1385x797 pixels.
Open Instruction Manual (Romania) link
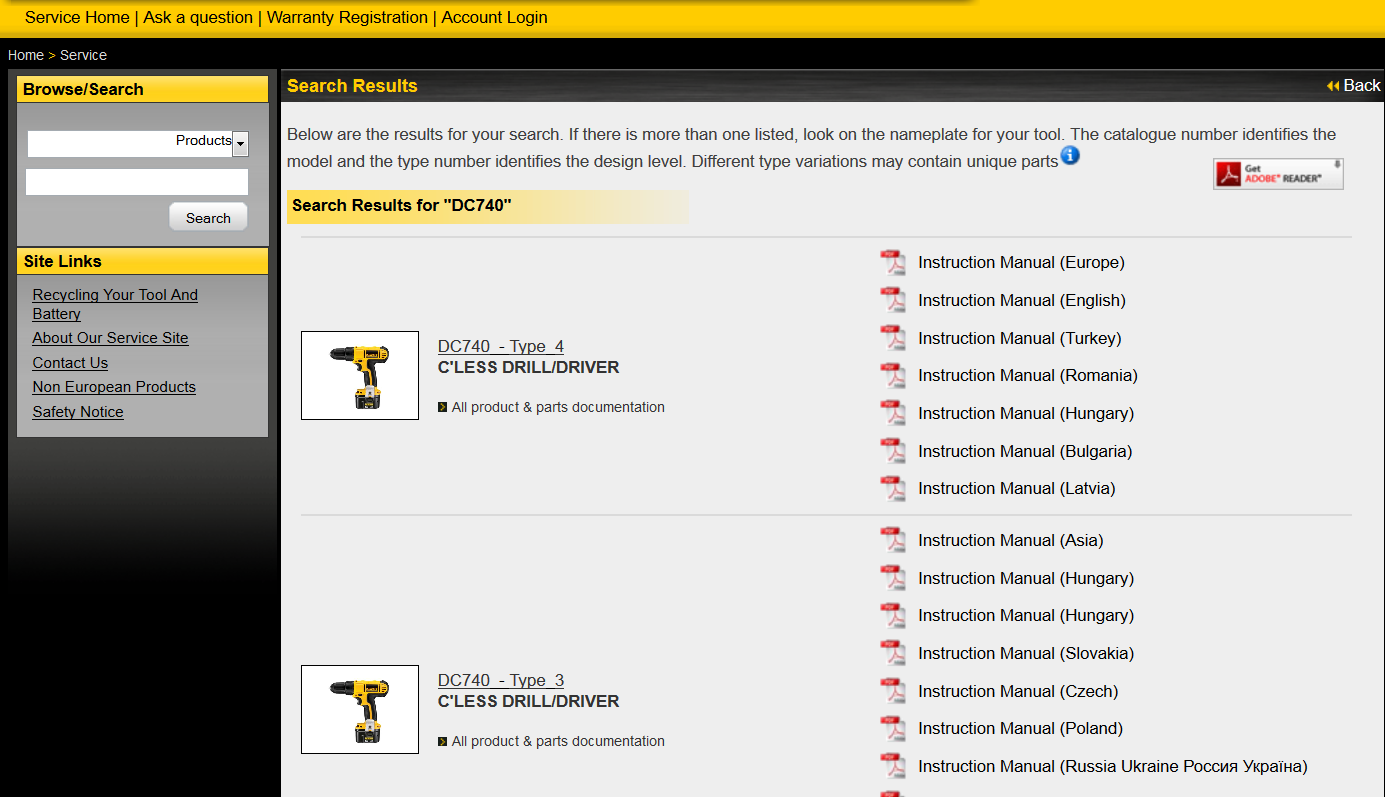[x=1028, y=376]
